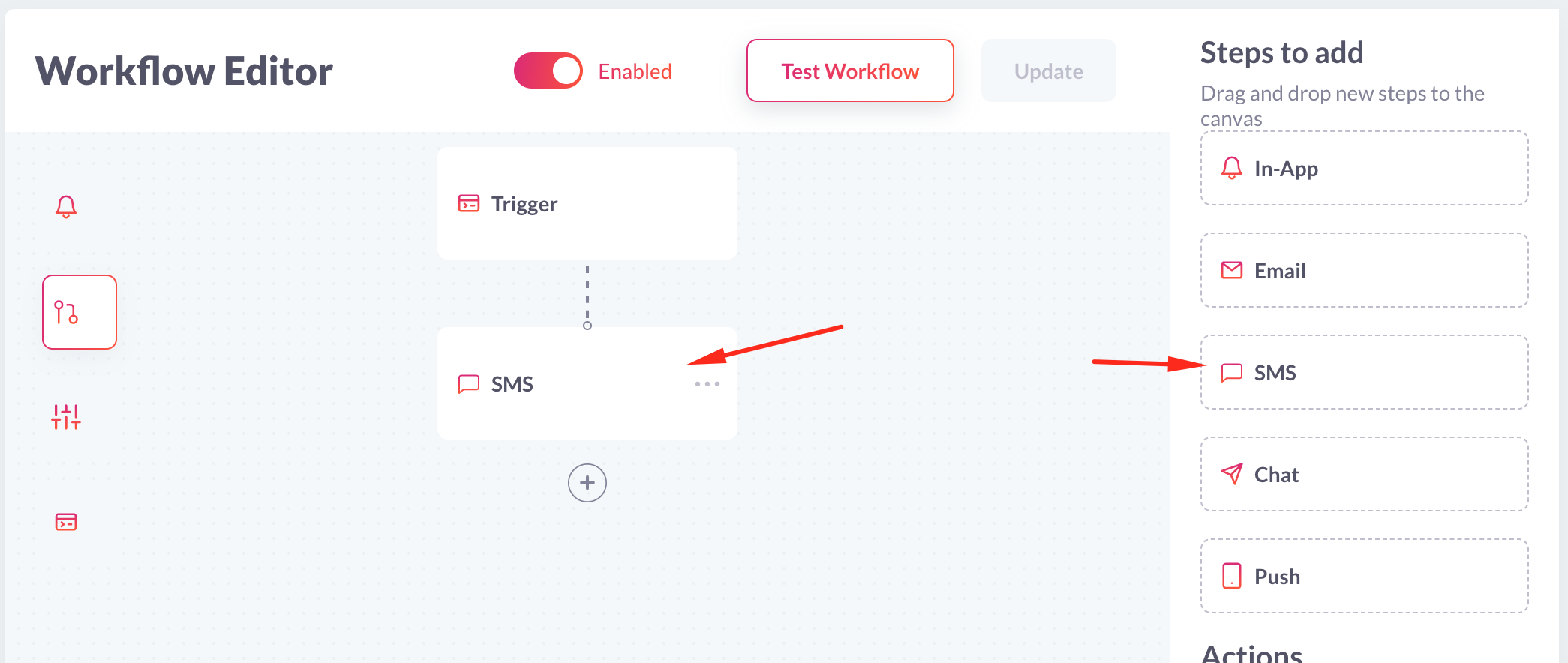
Task: Click the paper plane icon in Chat step
Action: click(x=1232, y=474)
